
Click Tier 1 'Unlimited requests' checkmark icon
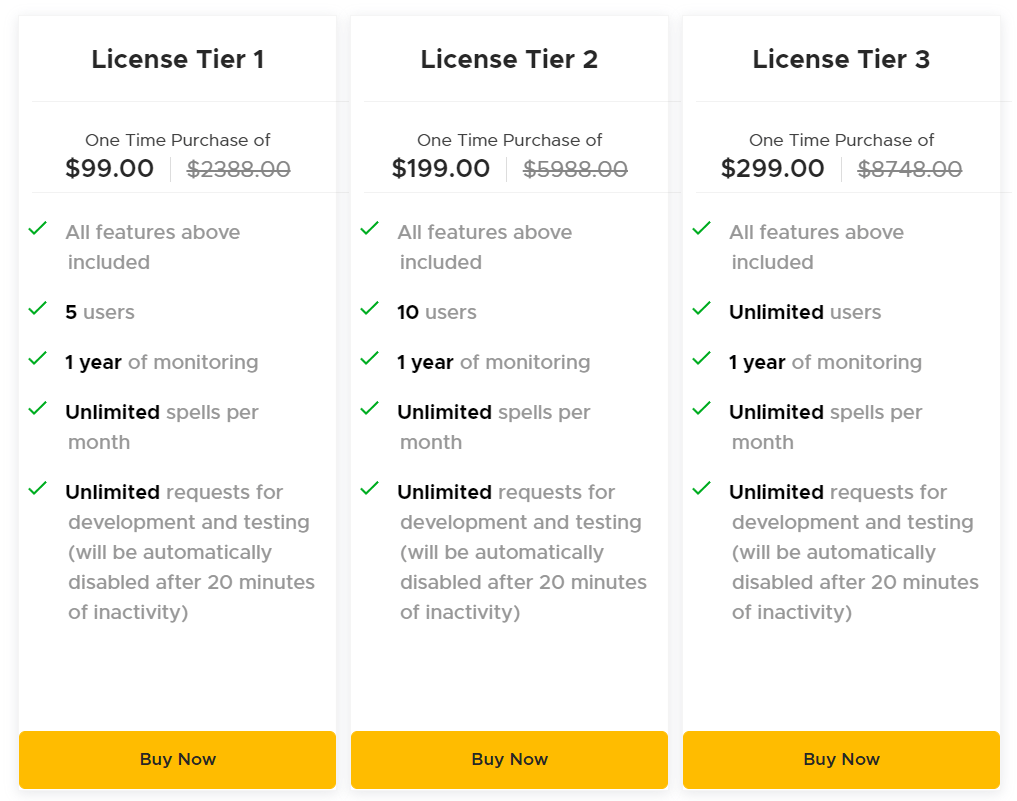click(x=38, y=489)
